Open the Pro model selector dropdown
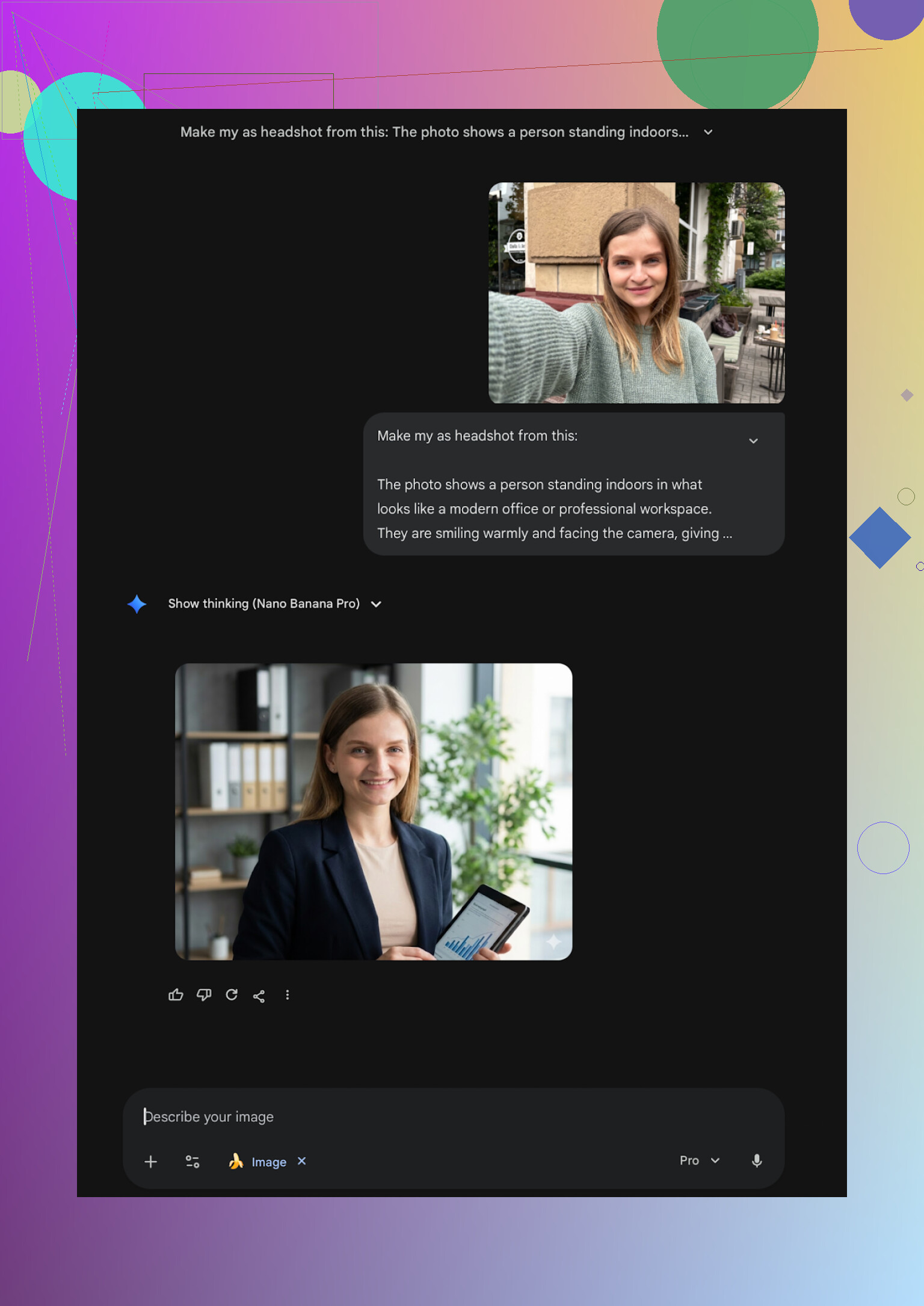 pos(700,1160)
